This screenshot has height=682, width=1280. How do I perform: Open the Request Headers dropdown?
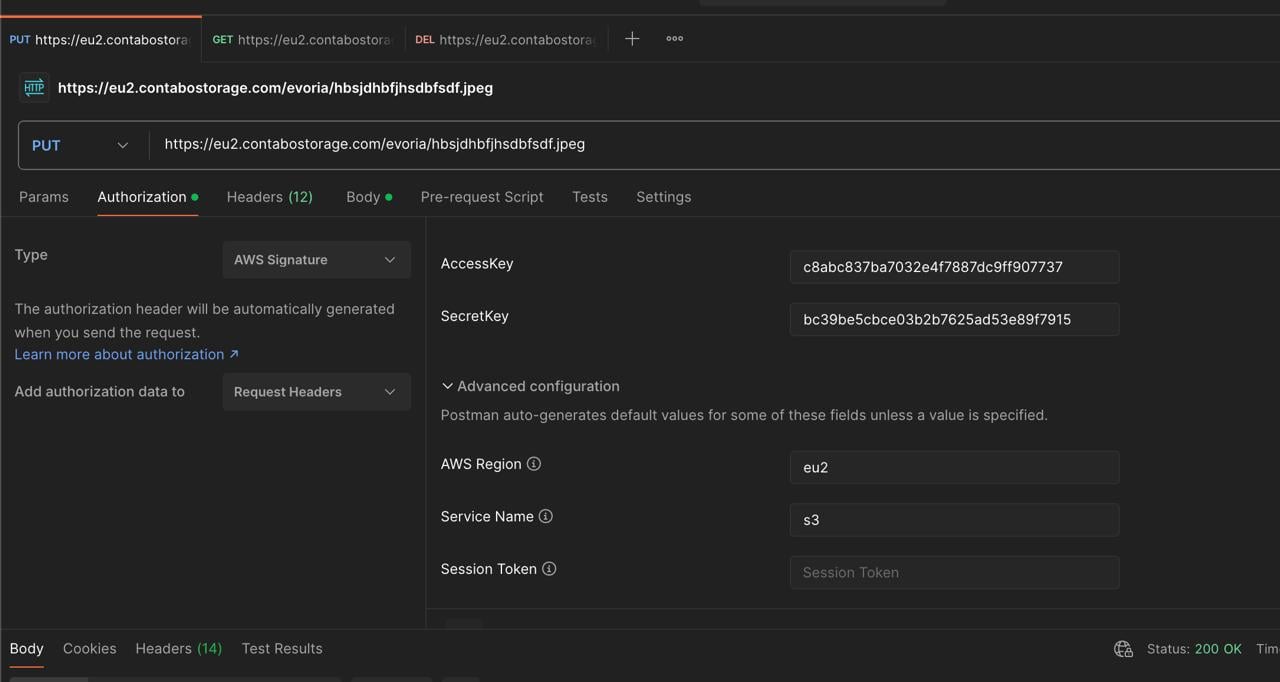coord(316,392)
